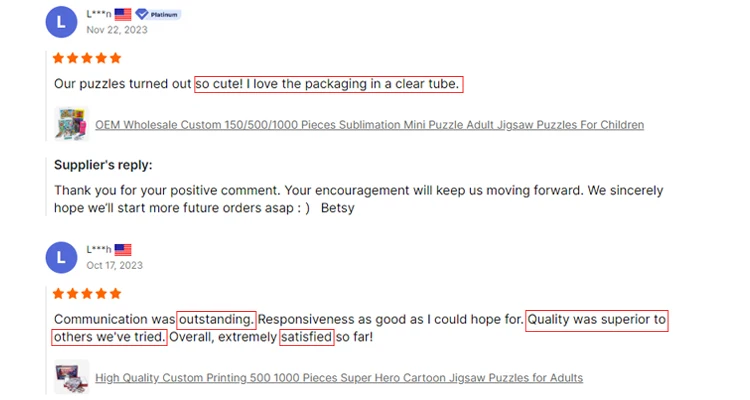The width and height of the screenshot is (750, 400).
Task: Open the Super Hero Cartoon puzzle thumbnail
Action: click(71, 377)
